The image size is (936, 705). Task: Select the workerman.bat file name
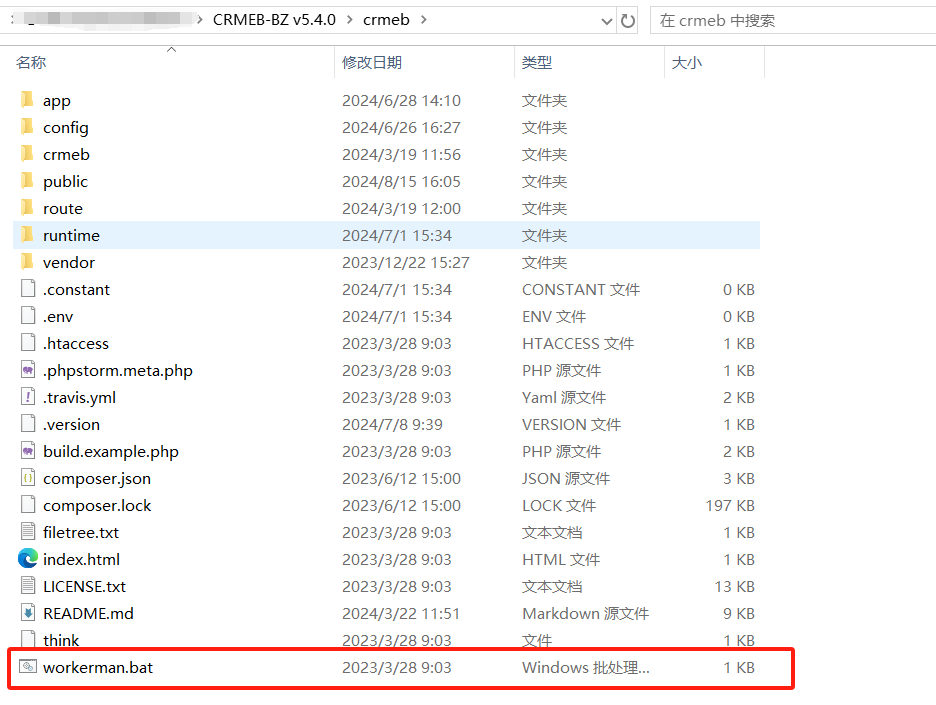[x=98, y=667]
